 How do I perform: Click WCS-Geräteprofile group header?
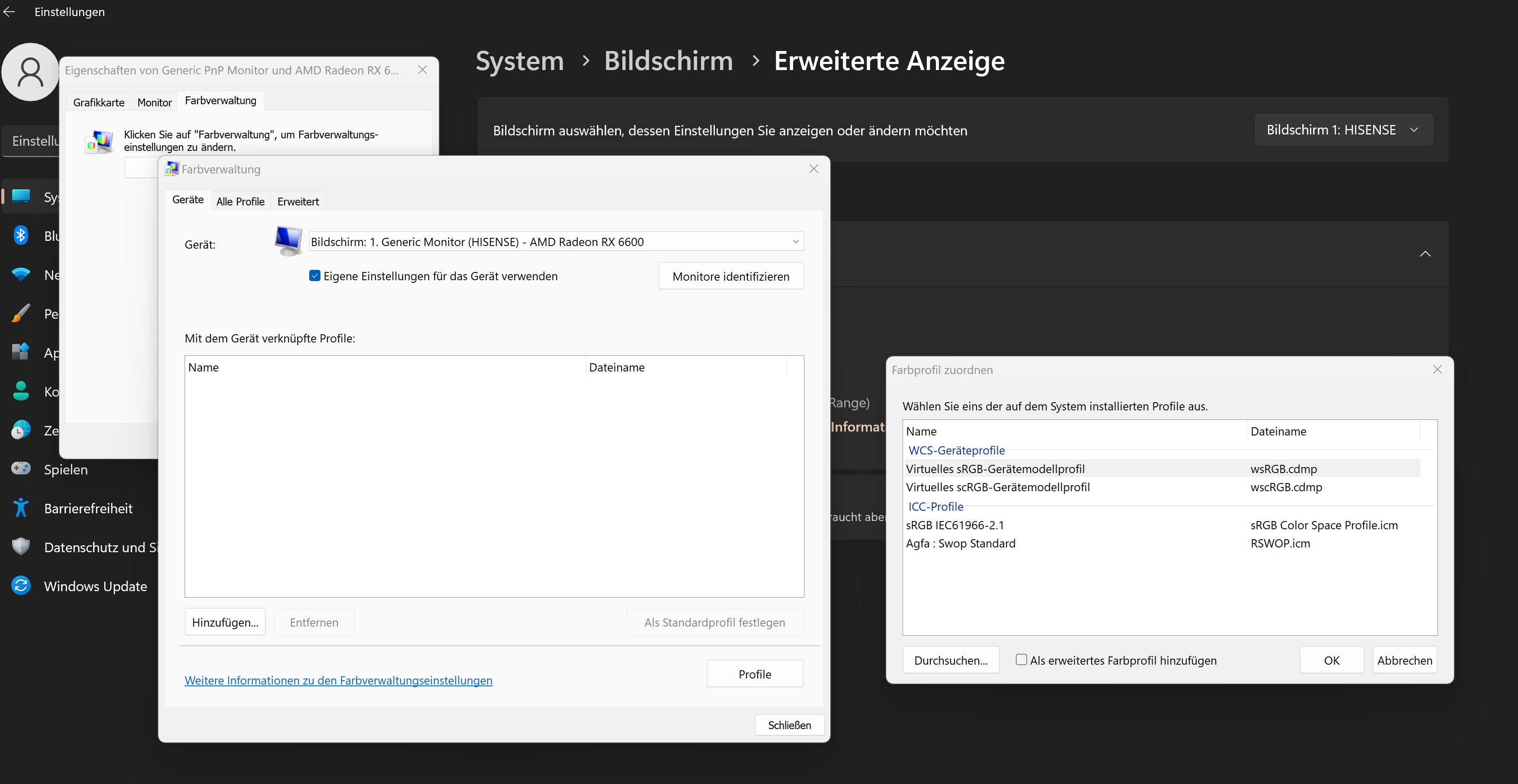point(956,450)
